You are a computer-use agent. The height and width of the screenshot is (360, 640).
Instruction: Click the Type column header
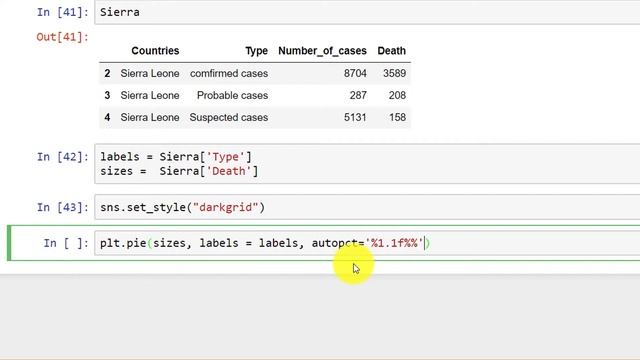tap(256, 51)
